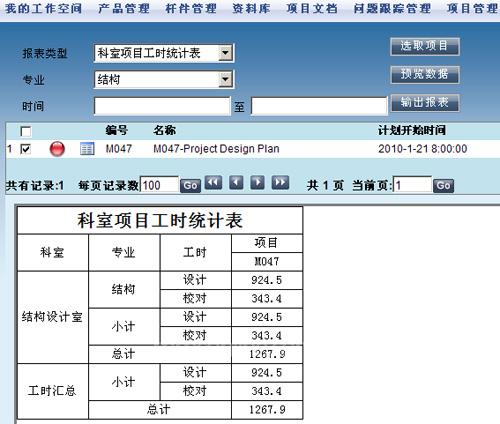Viewport: 500px width, 424px height.
Task: Click the red status ball icon for M047
Action: coord(57,149)
